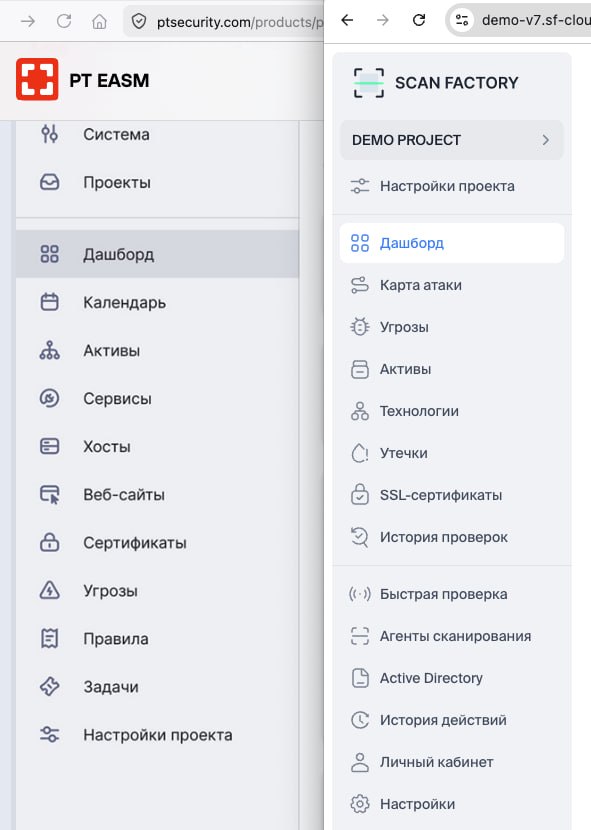Reload the ptsecurity.com browser page
Screen dimensions: 591x830
pos(64,21)
